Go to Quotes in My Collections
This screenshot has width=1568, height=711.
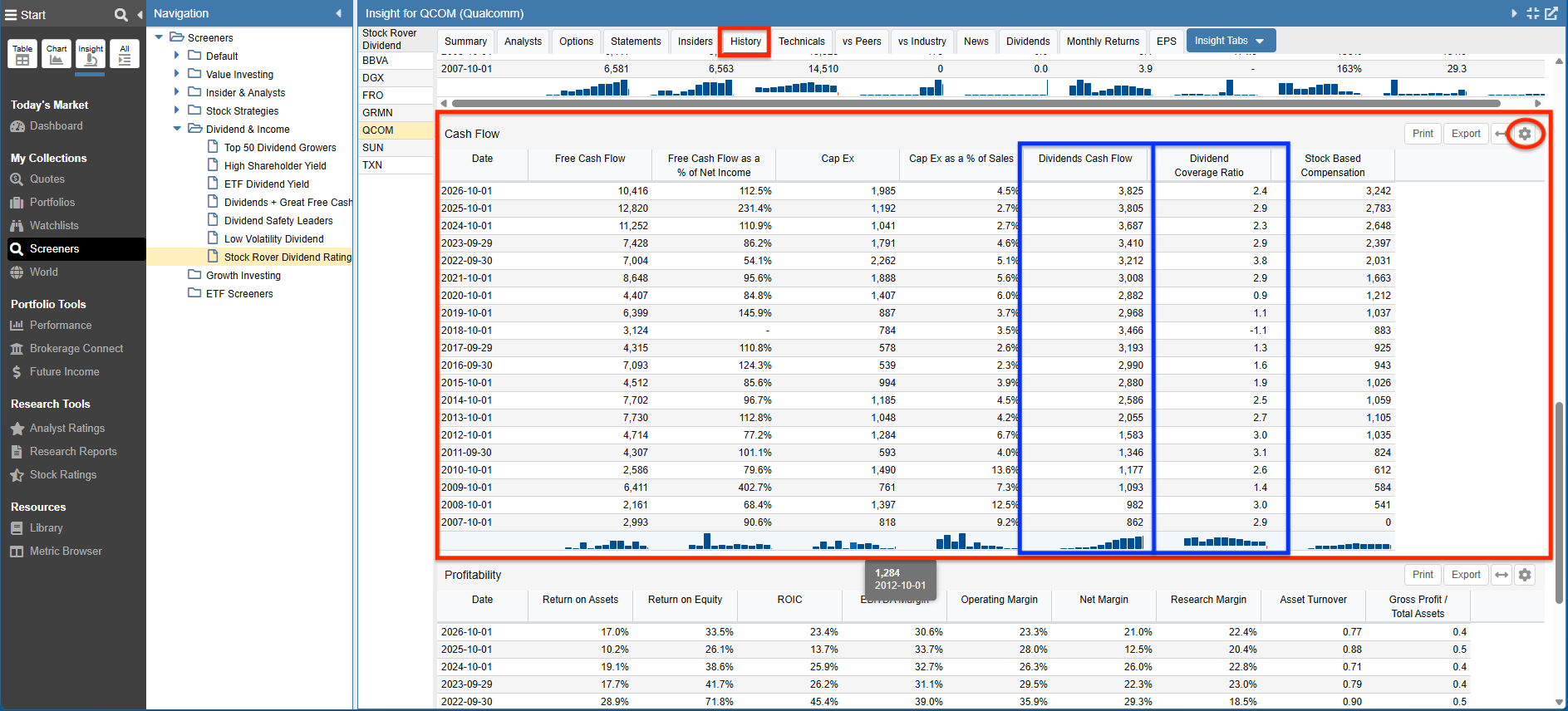click(x=47, y=179)
